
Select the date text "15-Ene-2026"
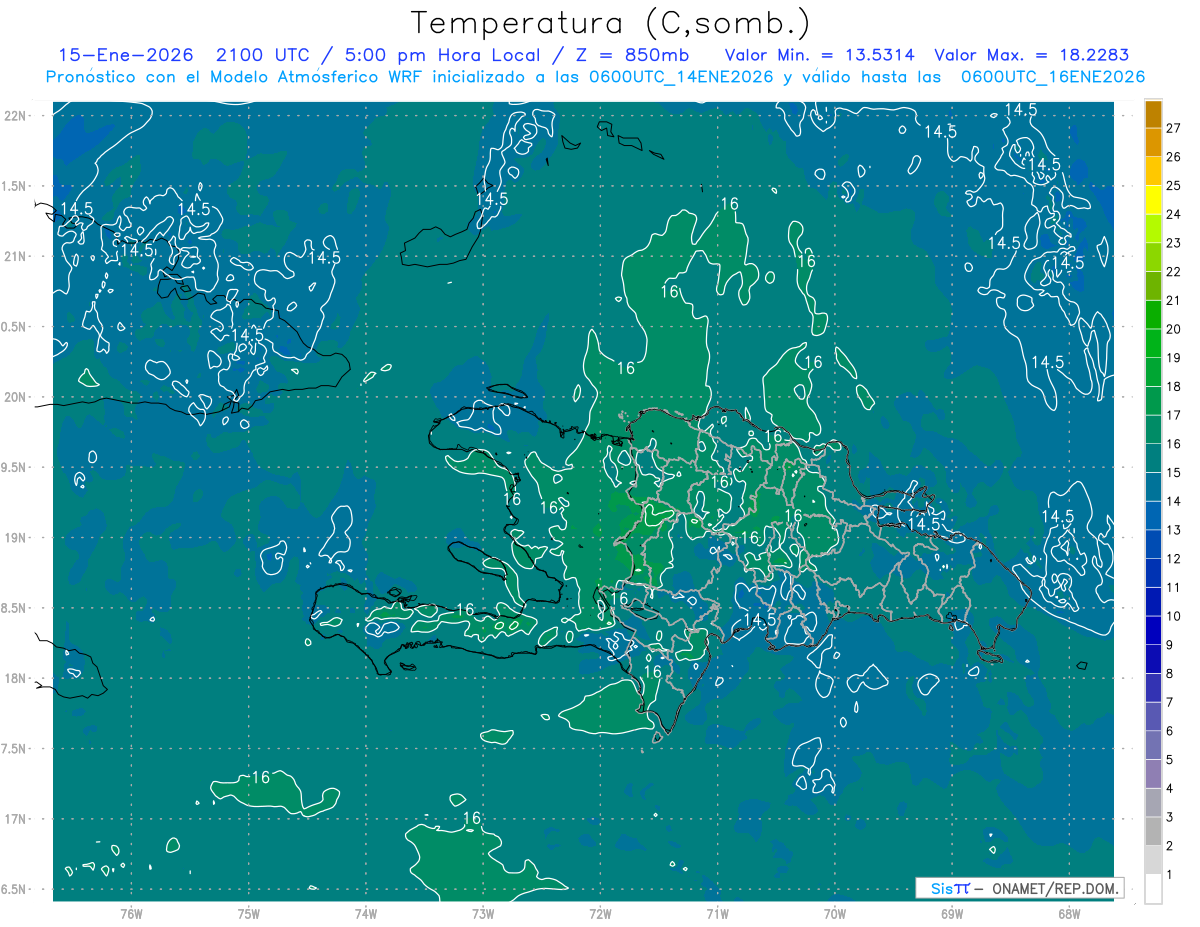(126, 55)
